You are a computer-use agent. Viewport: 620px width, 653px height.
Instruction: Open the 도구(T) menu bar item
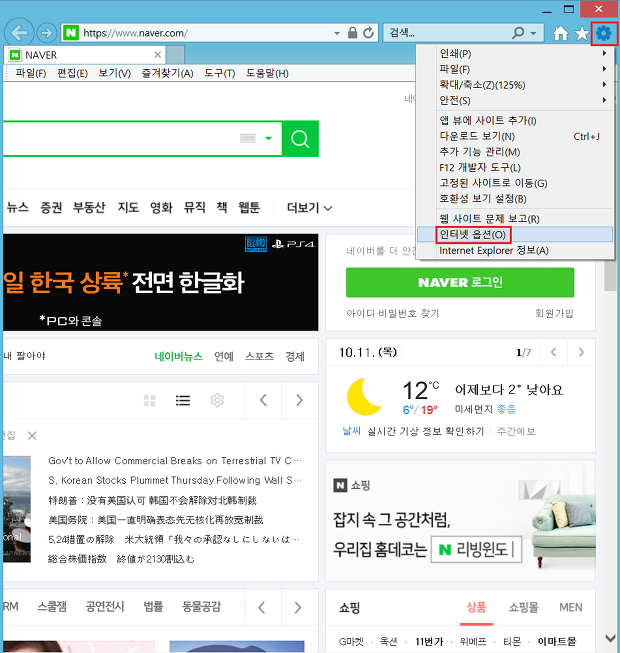click(x=219, y=73)
